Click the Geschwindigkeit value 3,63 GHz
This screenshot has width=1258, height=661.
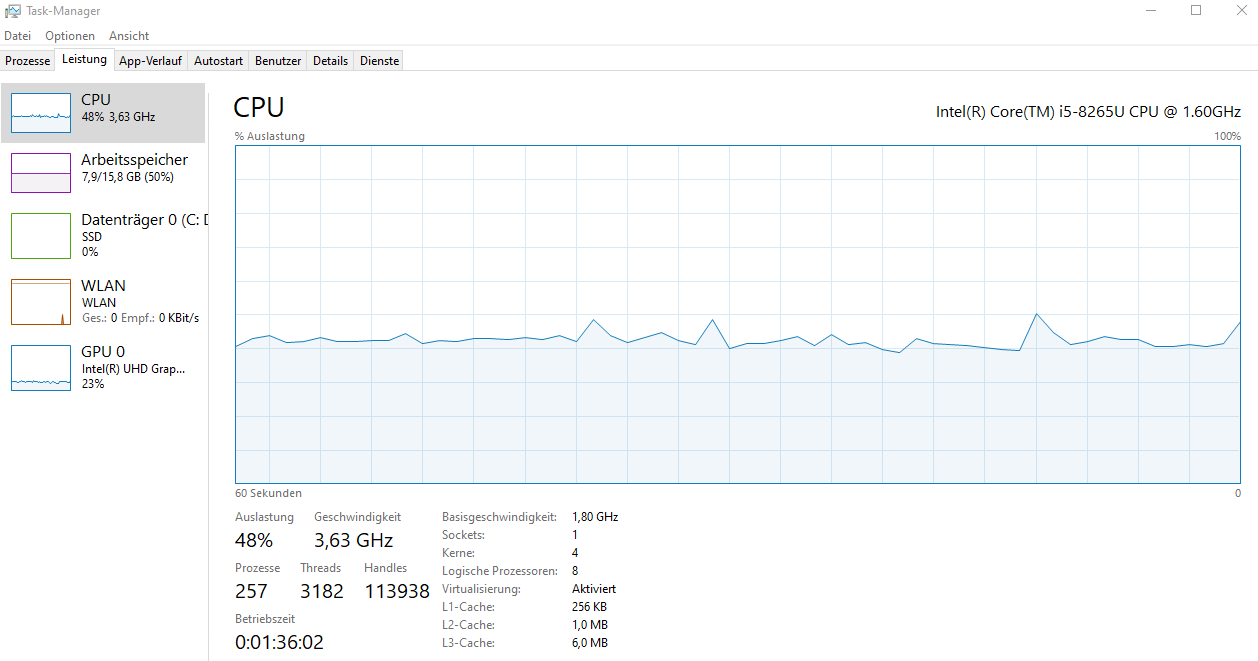click(354, 541)
